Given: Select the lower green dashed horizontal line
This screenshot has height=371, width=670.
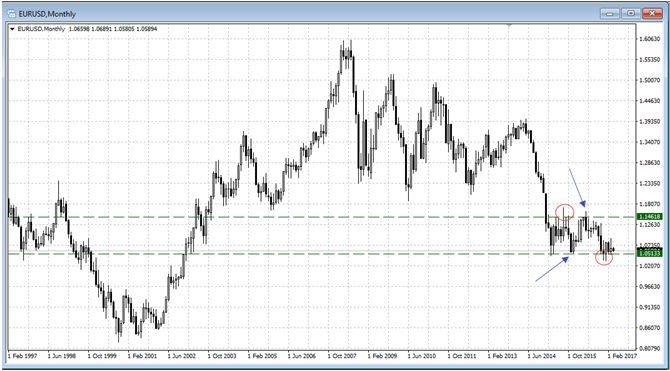Looking at the screenshot, I should coord(321,254).
